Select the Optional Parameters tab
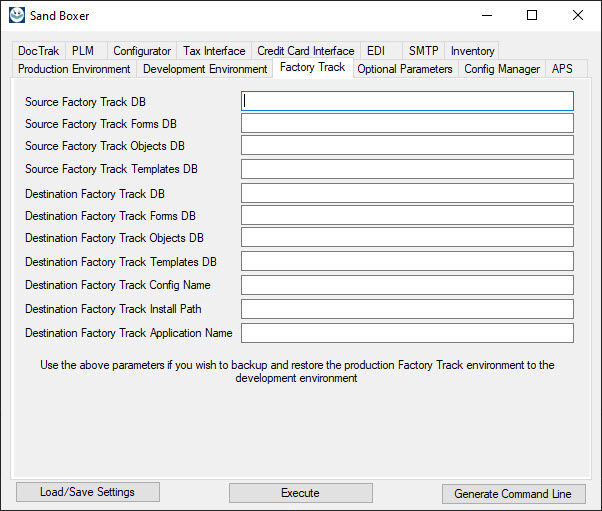Screen dimensions: 602x511 pos(405,69)
